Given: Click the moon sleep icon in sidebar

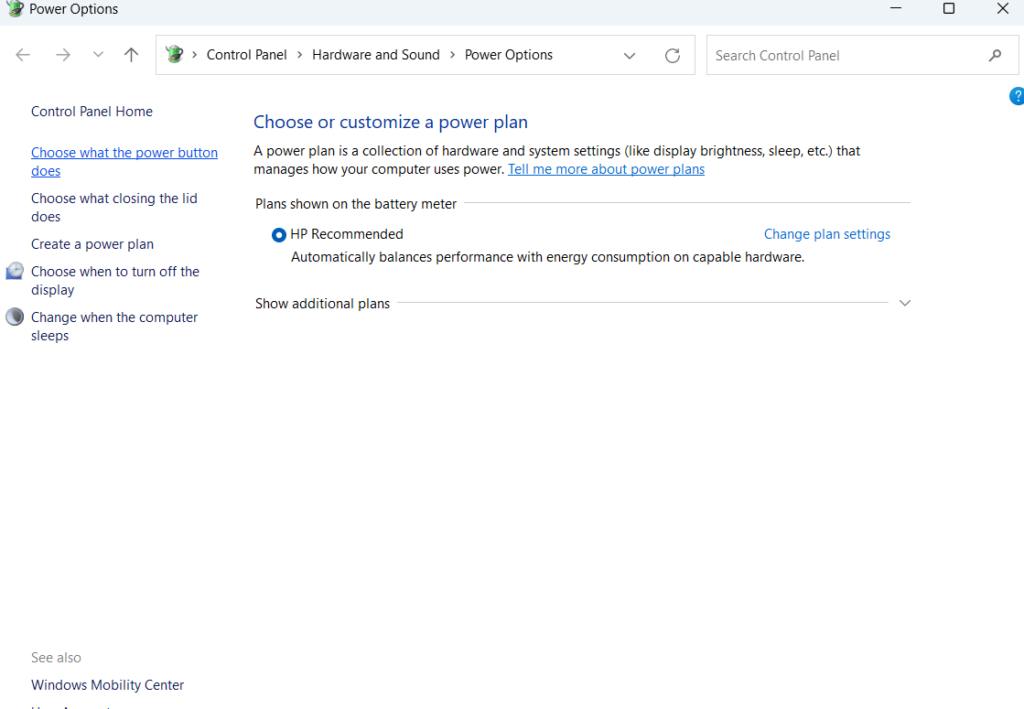Looking at the screenshot, I should pyautogui.click(x=15, y=317).
